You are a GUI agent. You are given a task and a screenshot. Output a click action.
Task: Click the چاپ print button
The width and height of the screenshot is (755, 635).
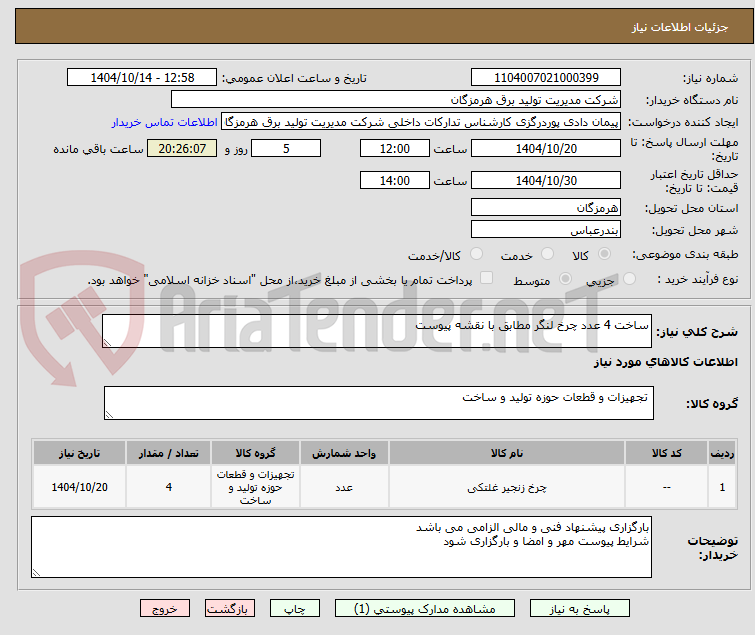tap(295, 609)
